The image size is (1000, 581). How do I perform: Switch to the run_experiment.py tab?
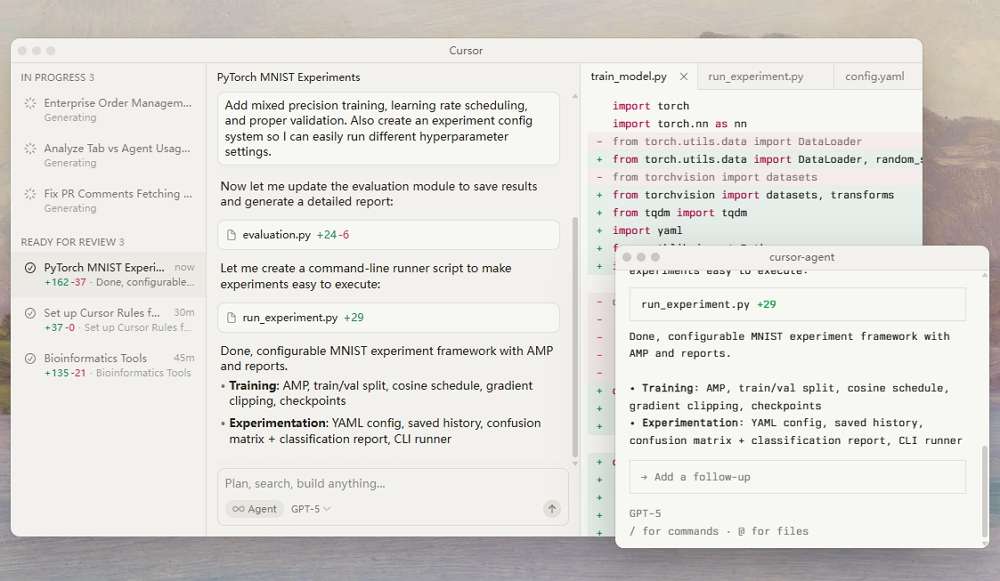(x=765, y=76)
